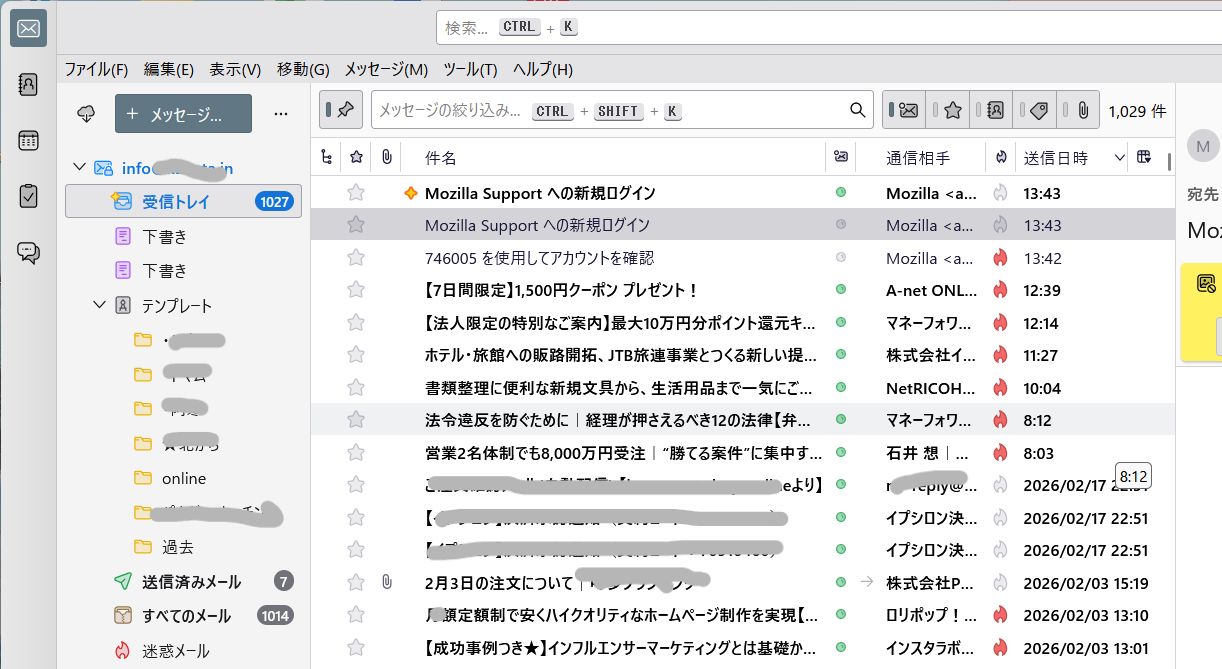Image resolution: width=1222 pixels, height=669 pixels.
Task: Open the Address Book space
Action: coord(28,85)
